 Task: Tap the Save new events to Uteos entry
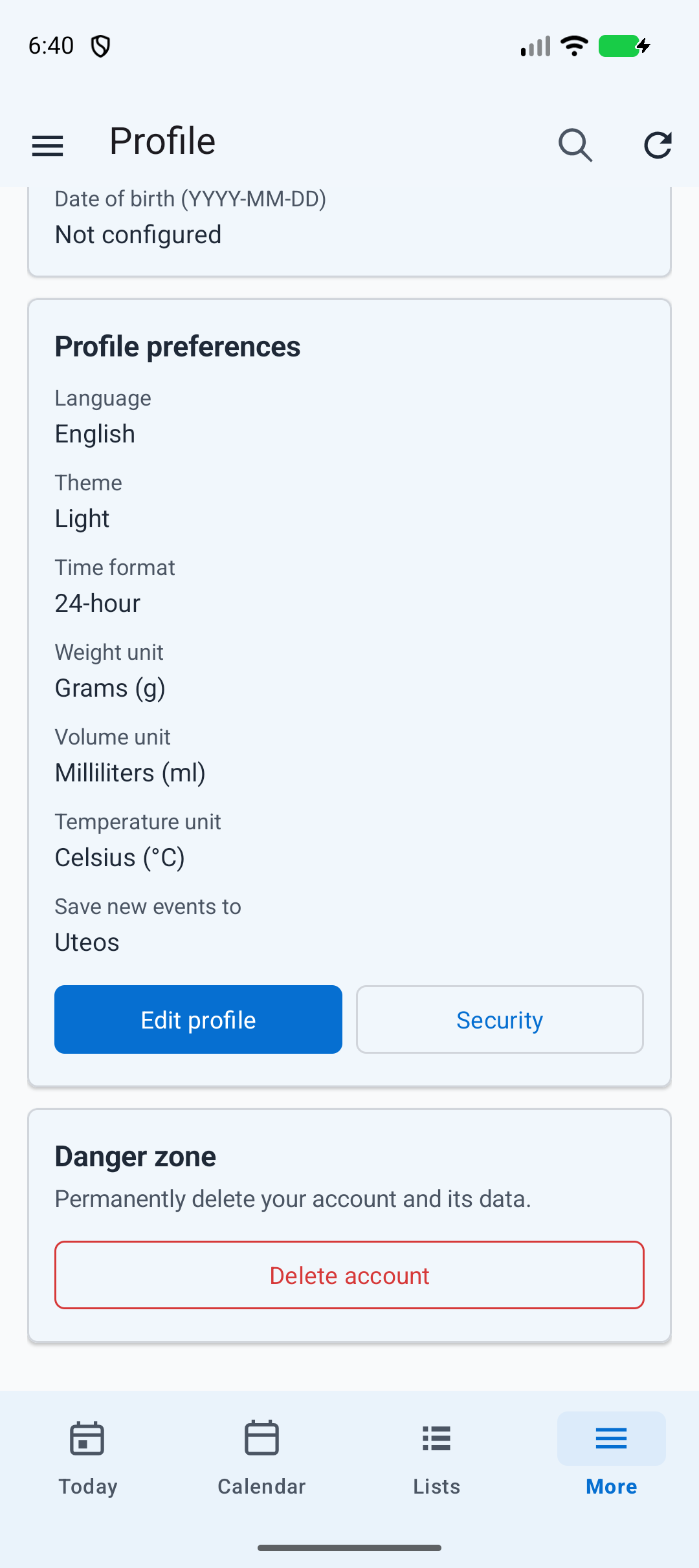(x=87, y=942)
